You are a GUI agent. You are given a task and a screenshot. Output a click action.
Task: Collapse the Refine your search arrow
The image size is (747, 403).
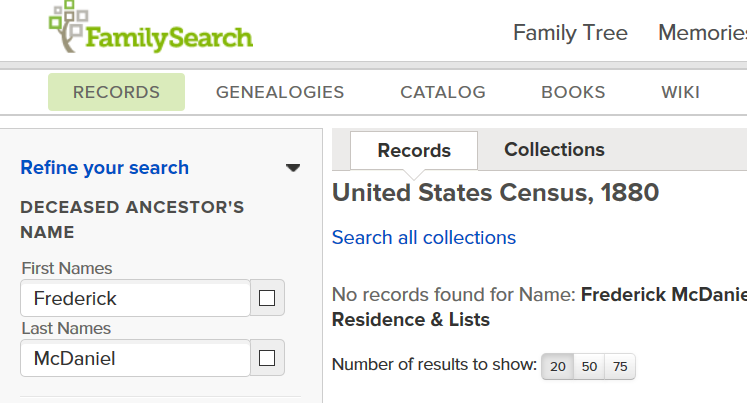click(x=293, y=168)
